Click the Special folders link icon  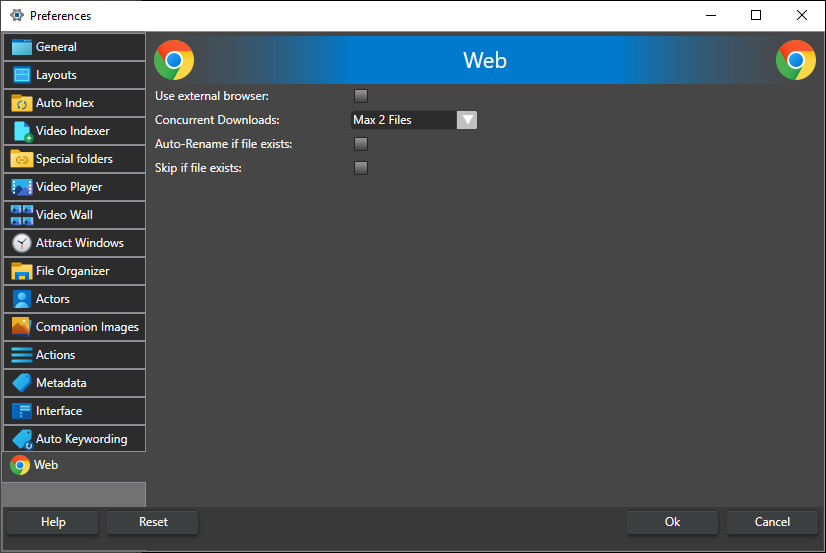coord(21,159)
